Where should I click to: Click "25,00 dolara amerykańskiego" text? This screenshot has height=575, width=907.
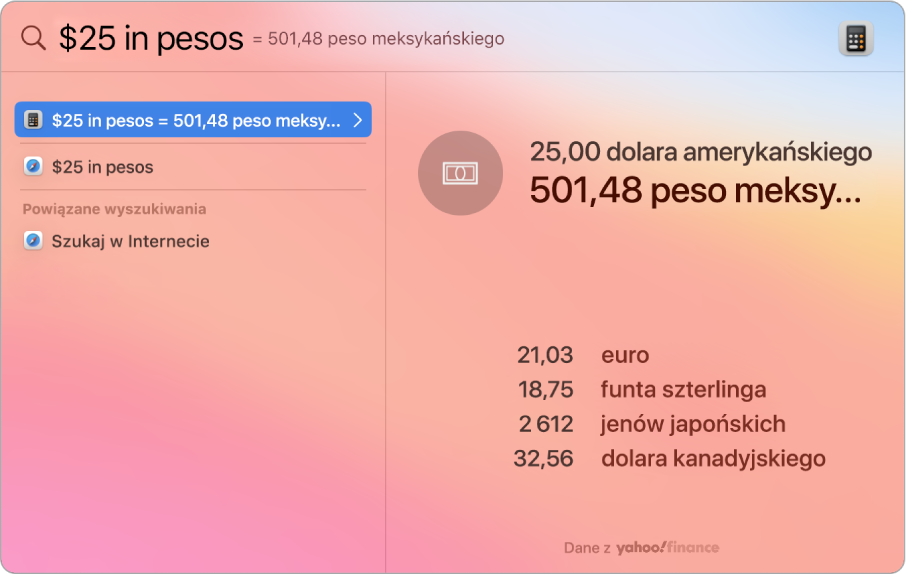(700, 152)
